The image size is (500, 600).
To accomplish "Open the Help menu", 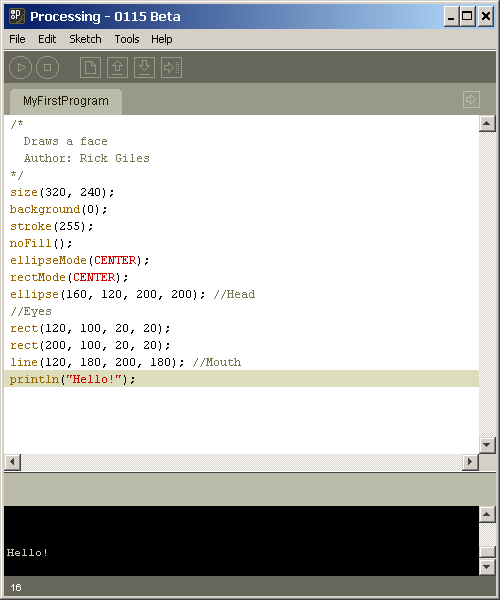I will 161,39.
